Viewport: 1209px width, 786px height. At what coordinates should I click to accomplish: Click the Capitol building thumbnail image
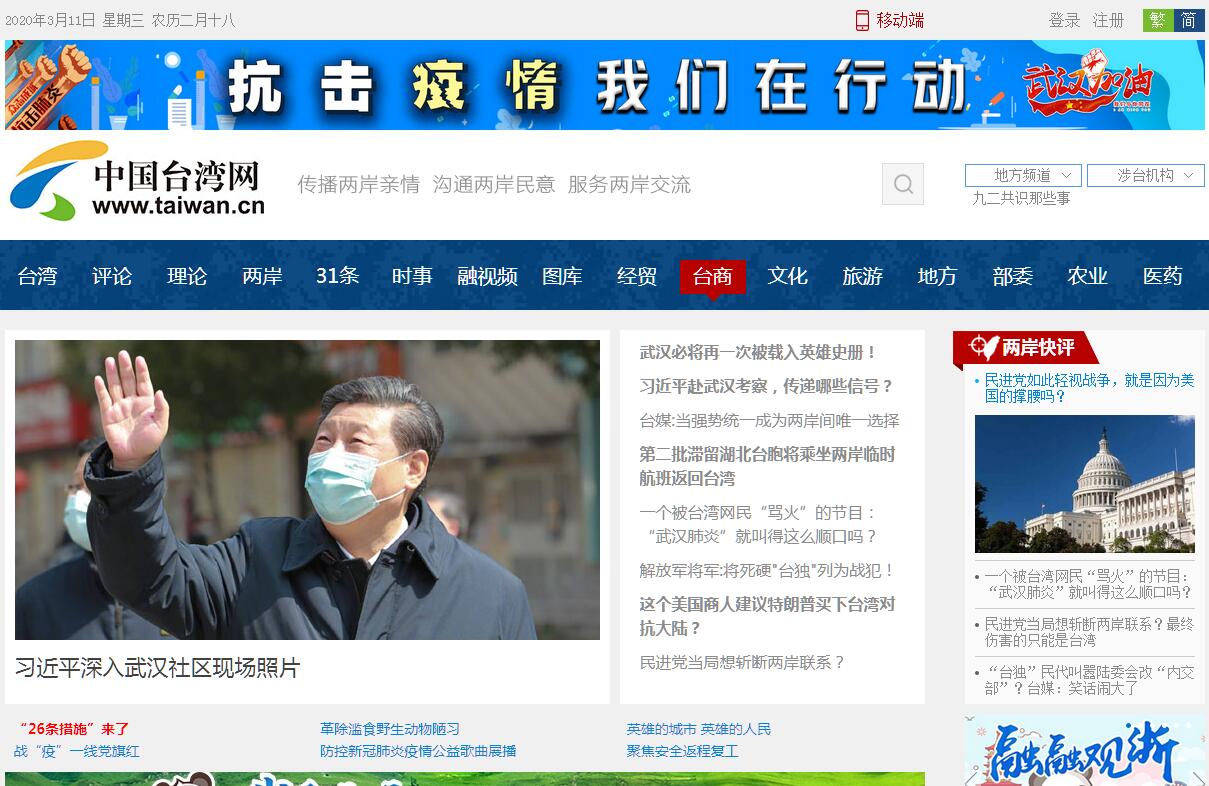tap(1084, 484)
